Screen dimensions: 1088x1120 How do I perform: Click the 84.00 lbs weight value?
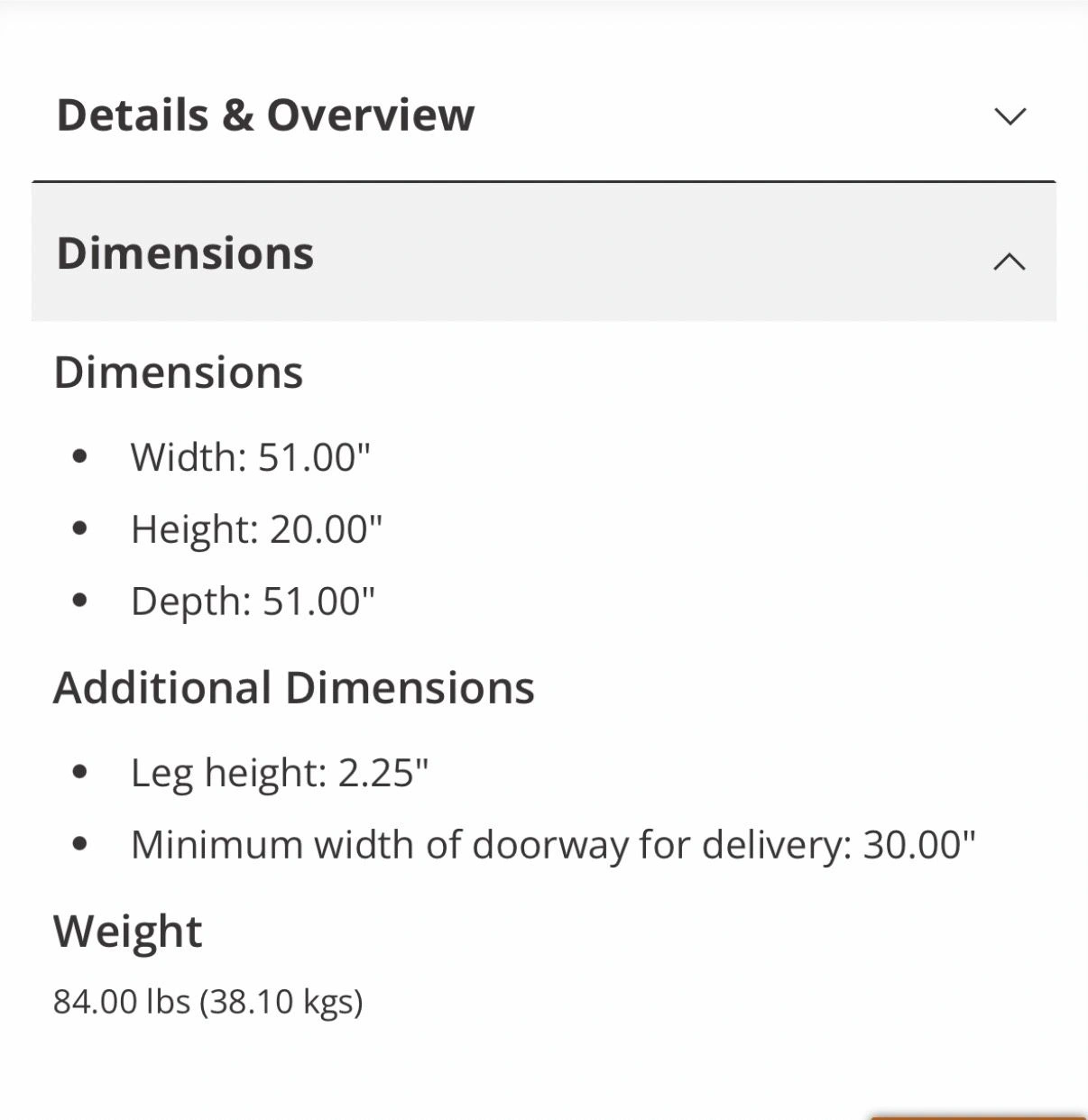click(208, 1002)
